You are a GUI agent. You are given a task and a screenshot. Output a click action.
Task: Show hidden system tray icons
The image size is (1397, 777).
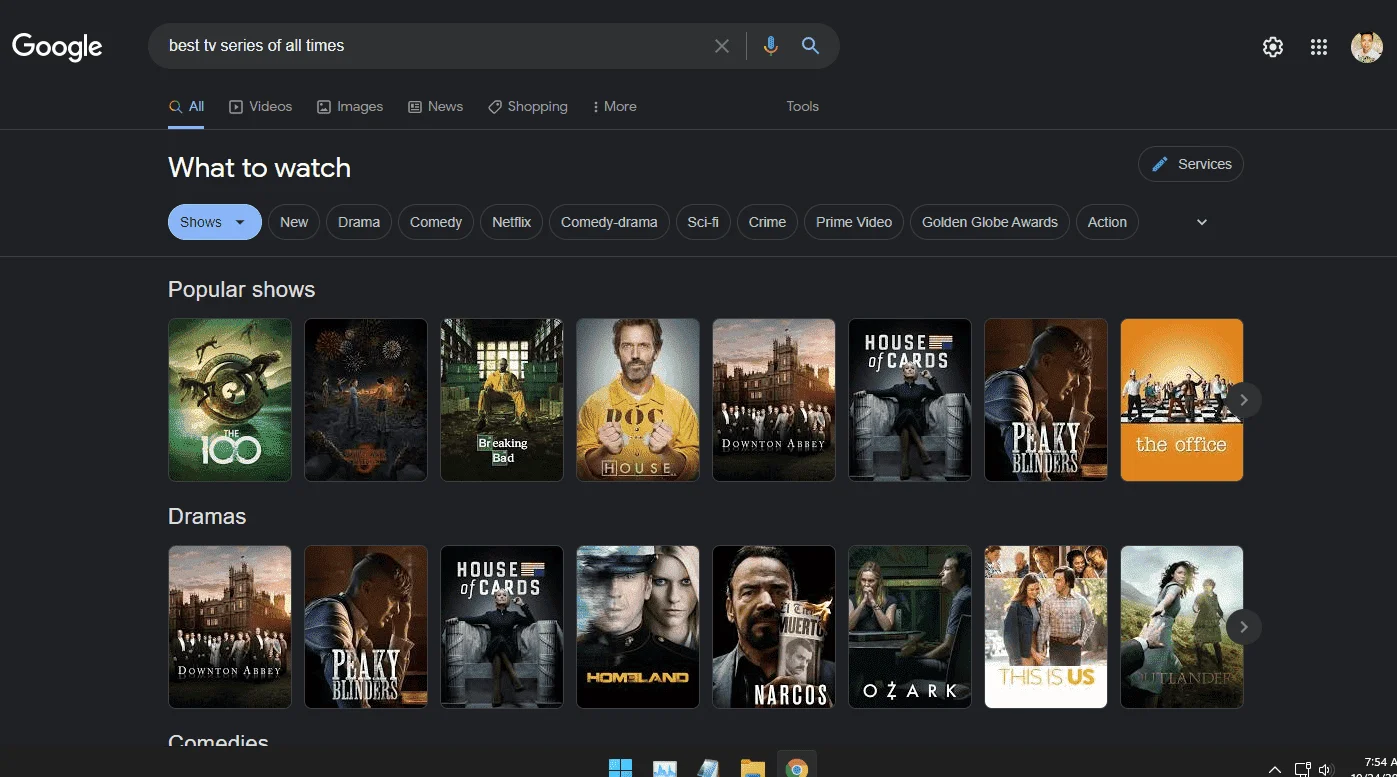coord(1275,769)
